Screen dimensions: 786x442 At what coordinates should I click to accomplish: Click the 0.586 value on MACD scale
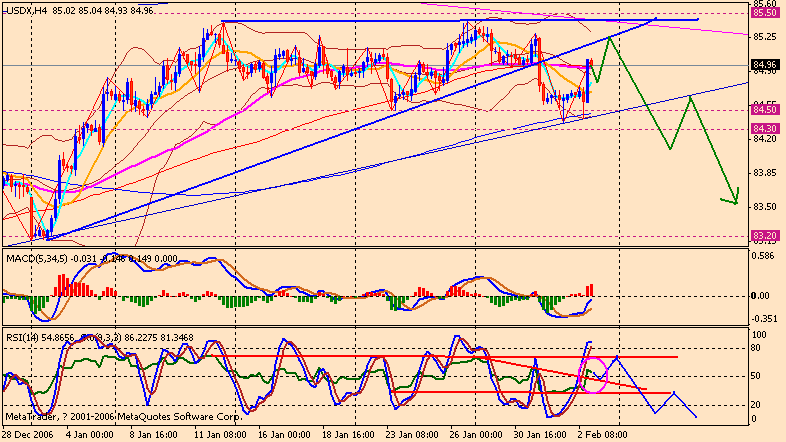(x=765, y=254)
